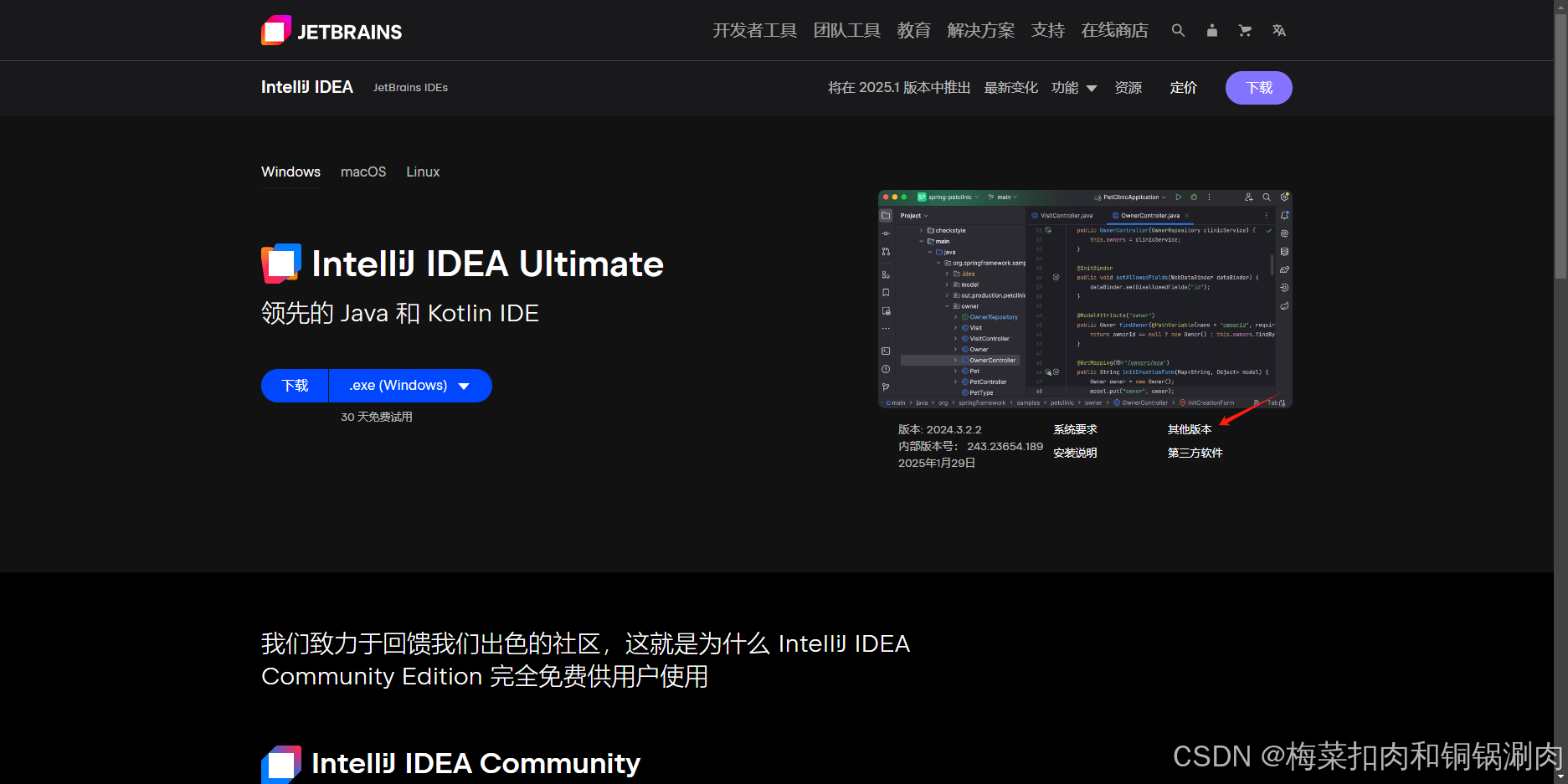
Task: Open the site search icon
Action: pyautogui.click(x=1178, y=30)
